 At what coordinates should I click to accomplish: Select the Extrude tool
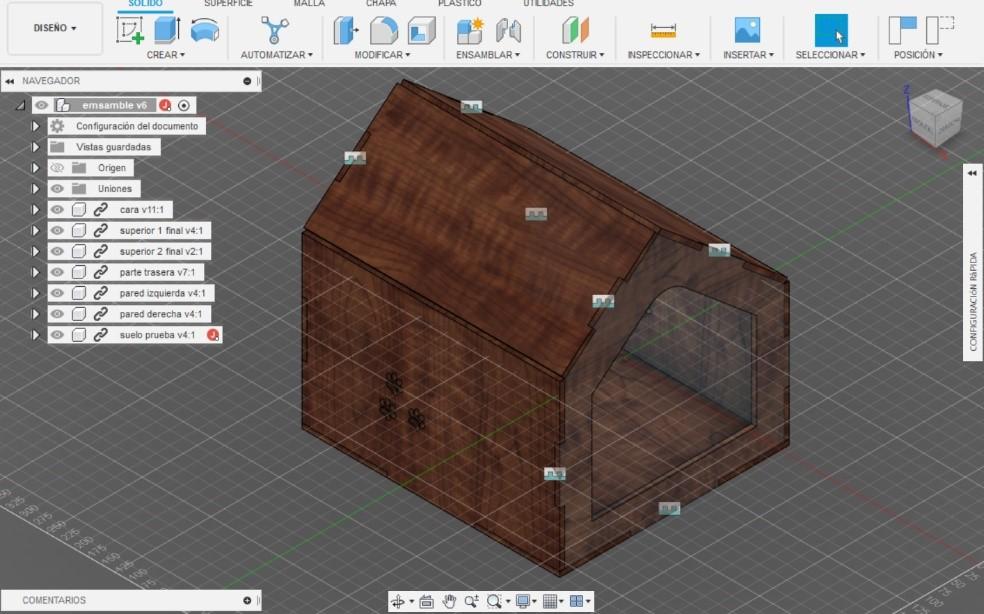167,30
